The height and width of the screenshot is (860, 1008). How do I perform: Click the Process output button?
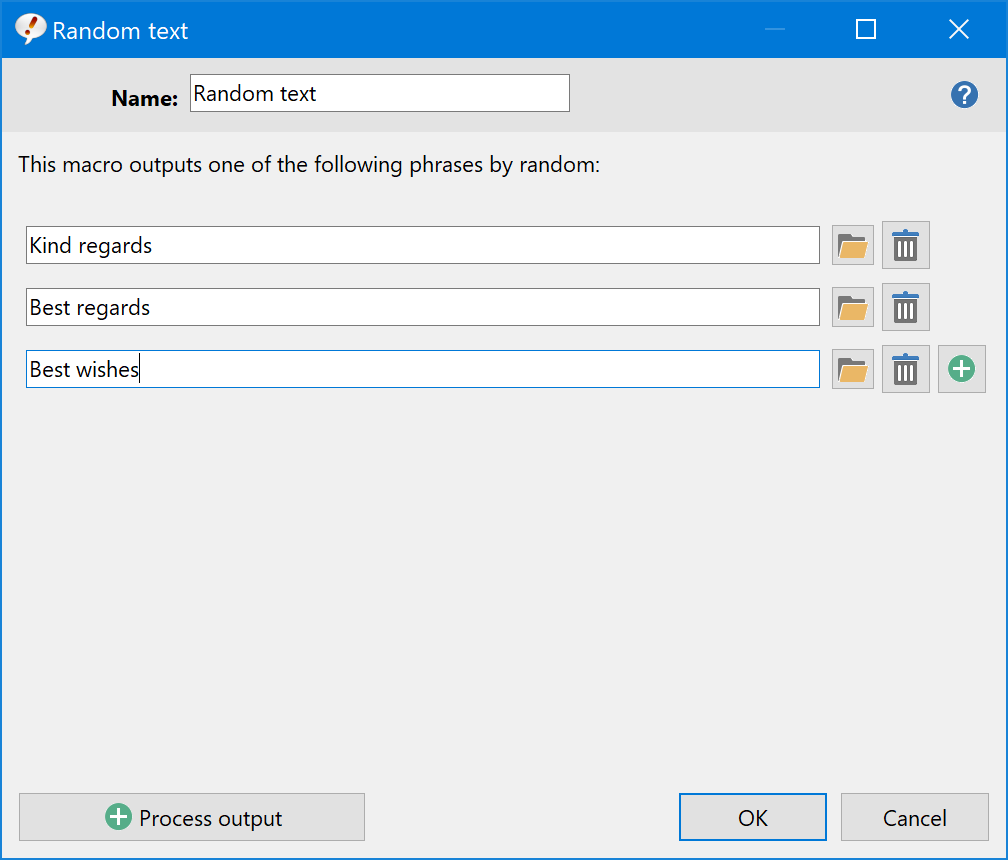point(192,817)
